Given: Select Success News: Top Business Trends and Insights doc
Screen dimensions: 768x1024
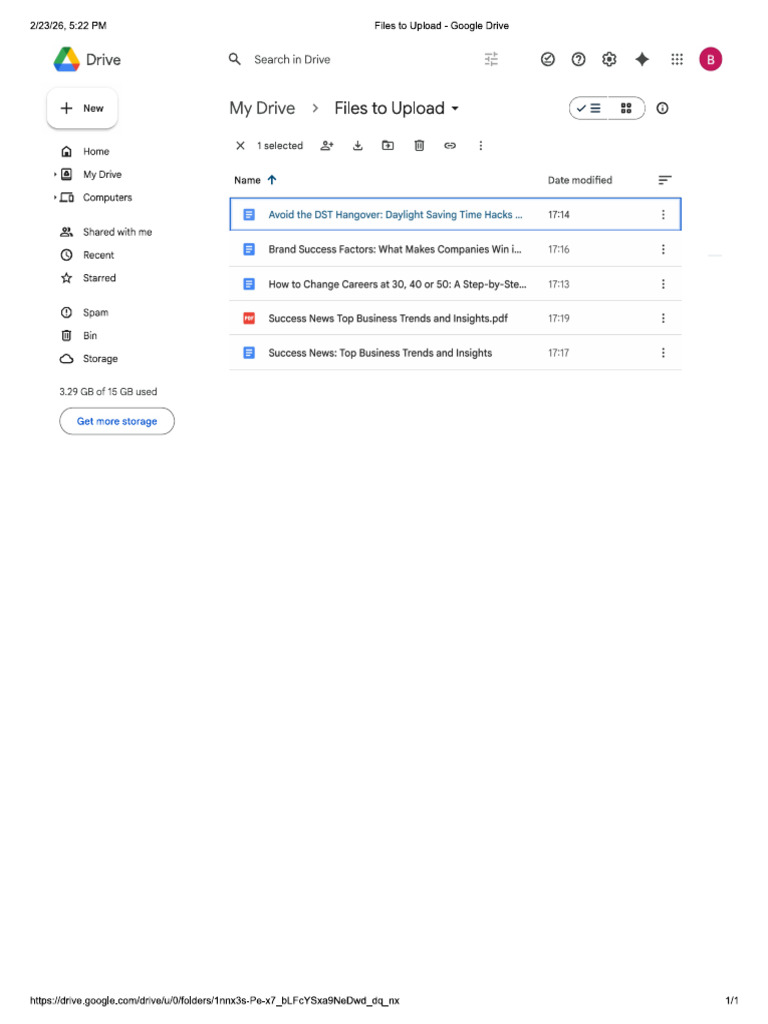Looking at the screenshot, I should coord(455,353).
